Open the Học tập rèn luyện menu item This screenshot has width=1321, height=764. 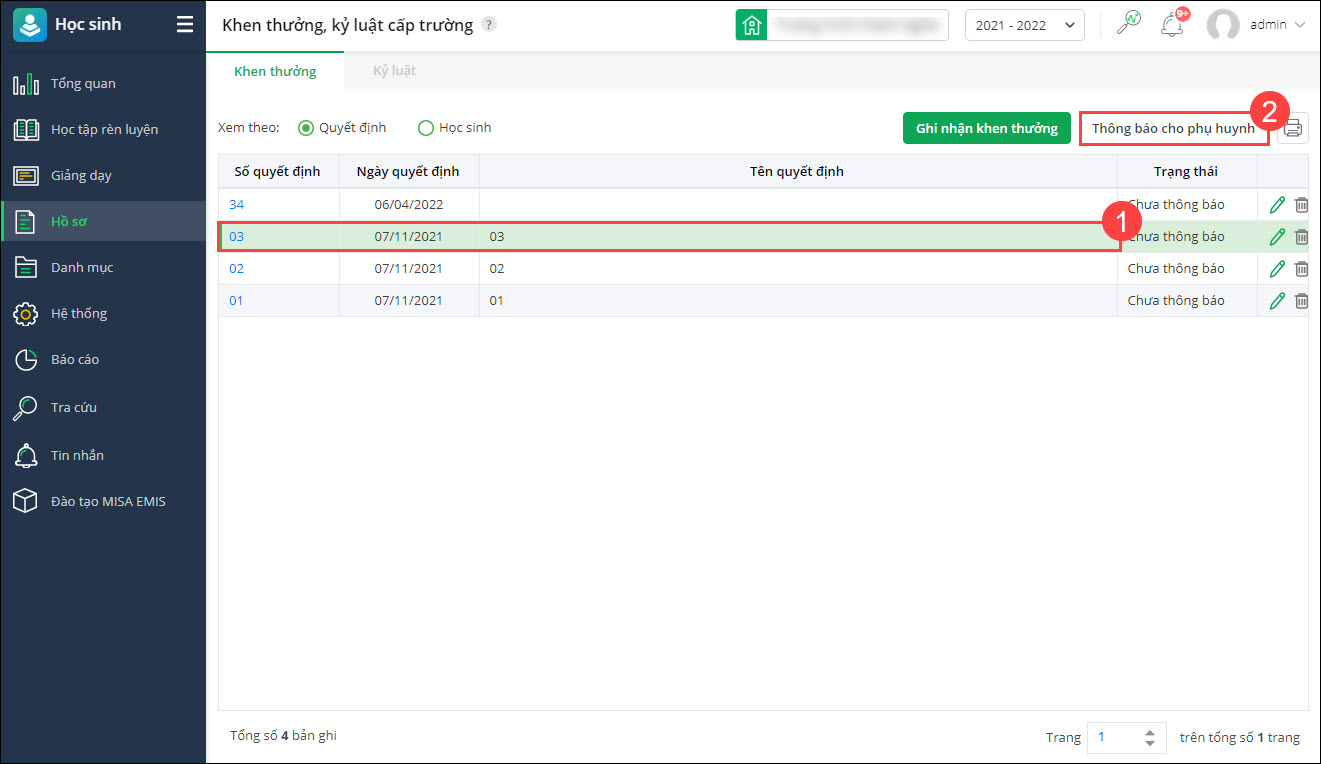[x=103, y=130]
